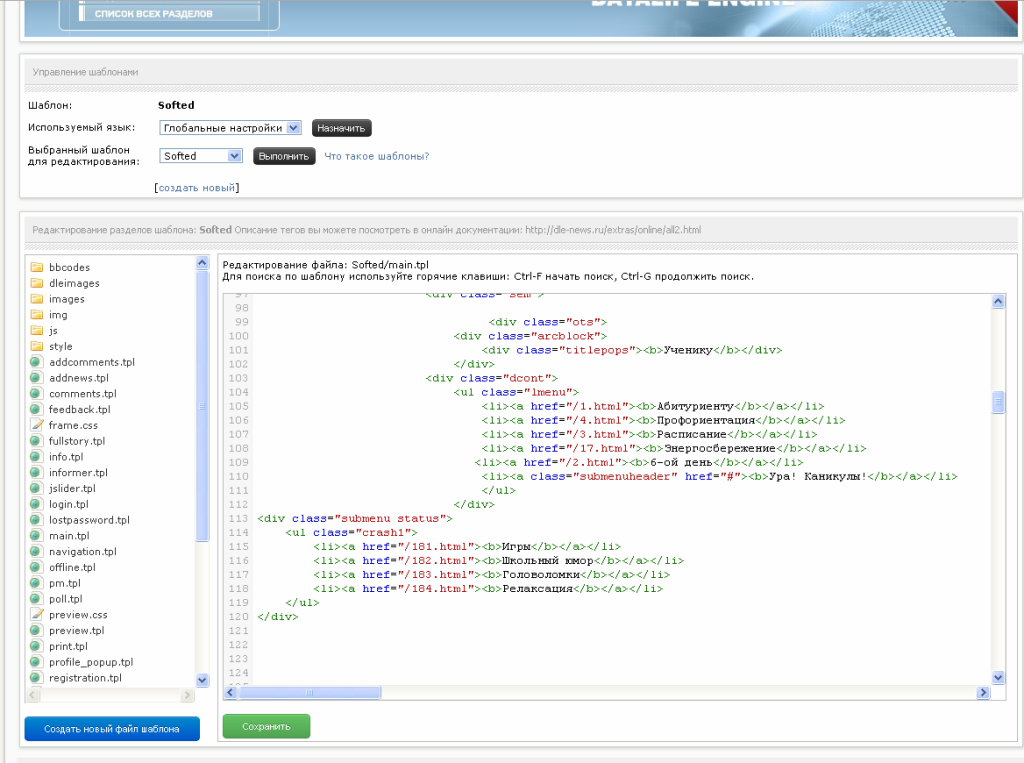This screenshot has width=1024, height=763.
Task: Click Создать новый файл шаблона button
Action: coord(112,729)
